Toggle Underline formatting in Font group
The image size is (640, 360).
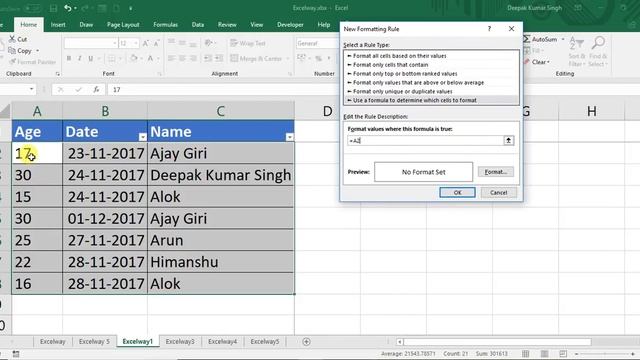pos(91,58)
